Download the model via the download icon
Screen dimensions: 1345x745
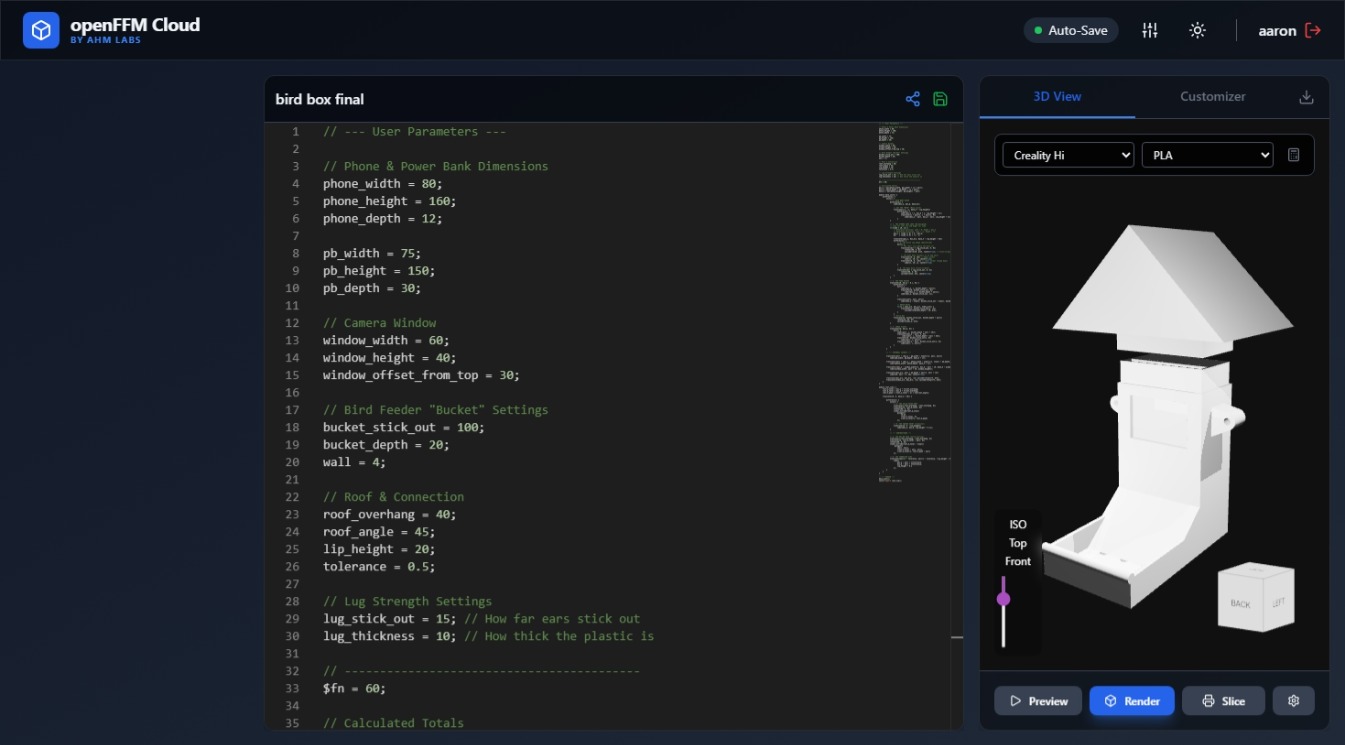pos(1306,97)
